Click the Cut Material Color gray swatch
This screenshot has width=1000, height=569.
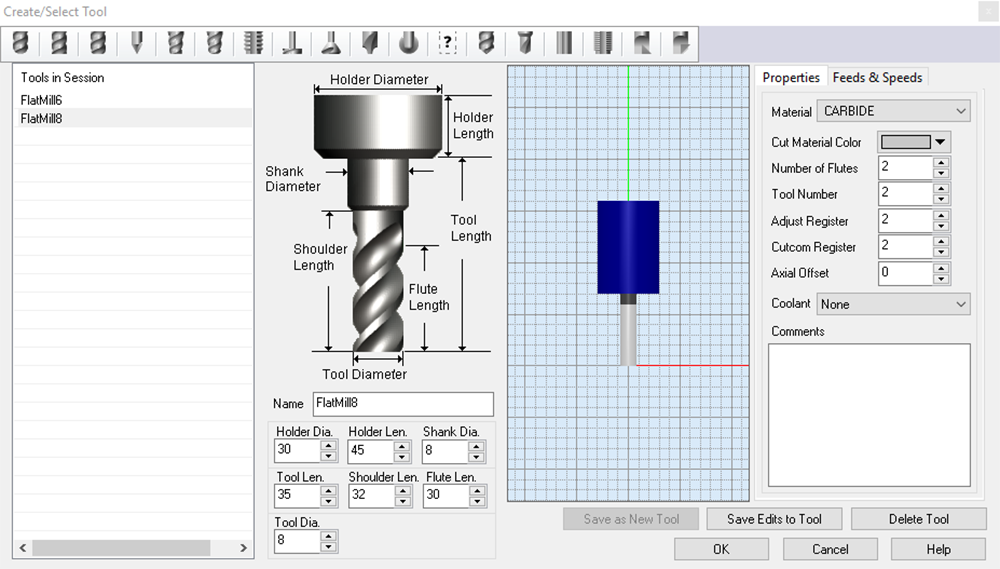[906, 142]
